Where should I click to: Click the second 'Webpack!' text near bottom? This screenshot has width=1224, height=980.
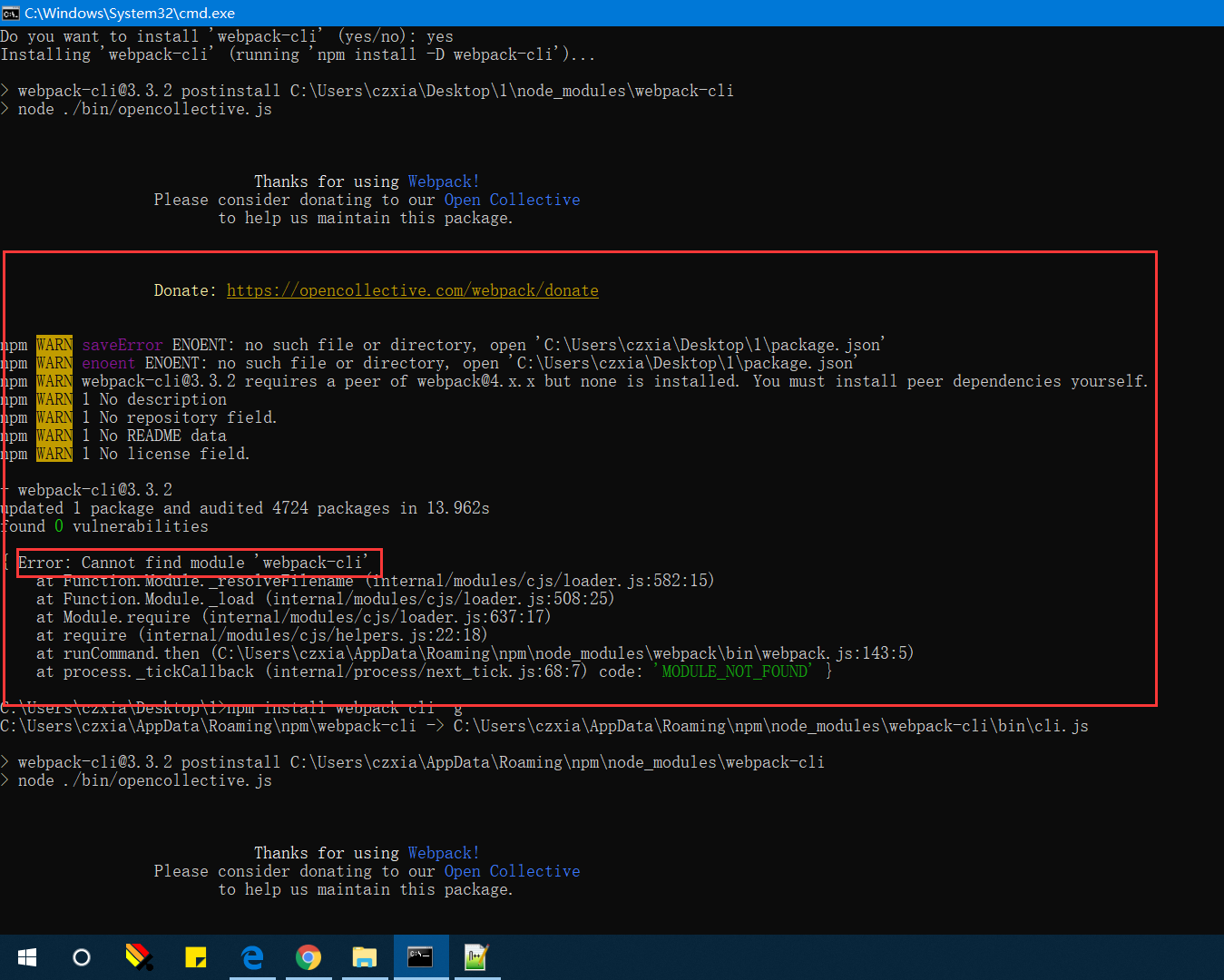(x=444, y=853)
